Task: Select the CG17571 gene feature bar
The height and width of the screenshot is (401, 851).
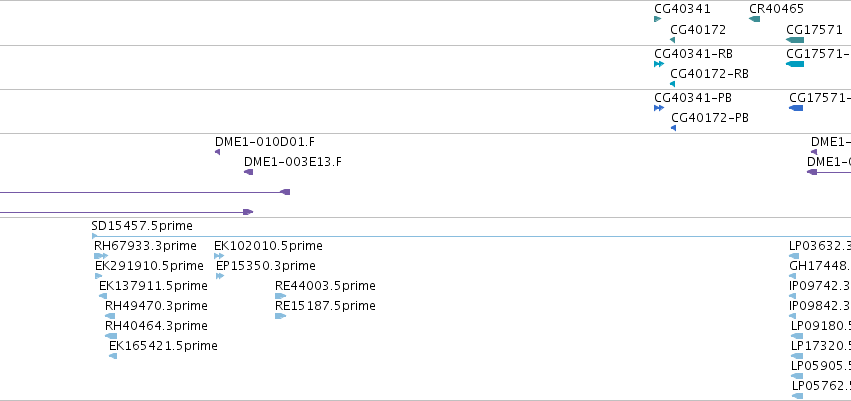Action: 795,40
